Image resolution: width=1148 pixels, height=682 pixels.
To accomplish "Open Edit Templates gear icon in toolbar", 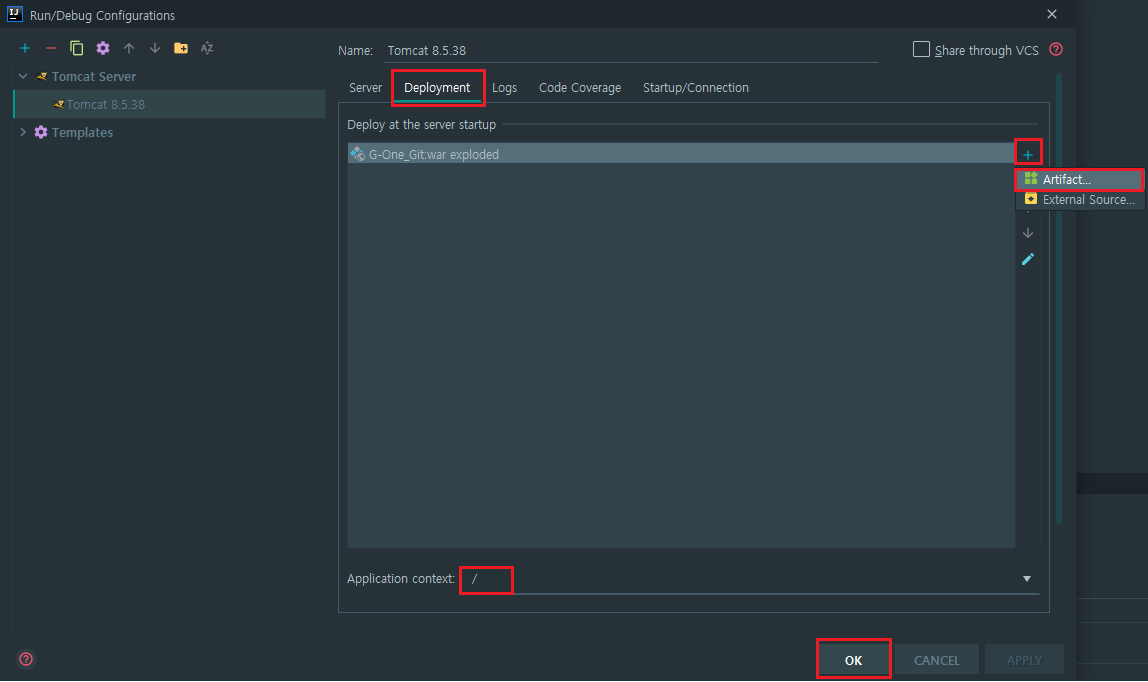I will point(103,48).
